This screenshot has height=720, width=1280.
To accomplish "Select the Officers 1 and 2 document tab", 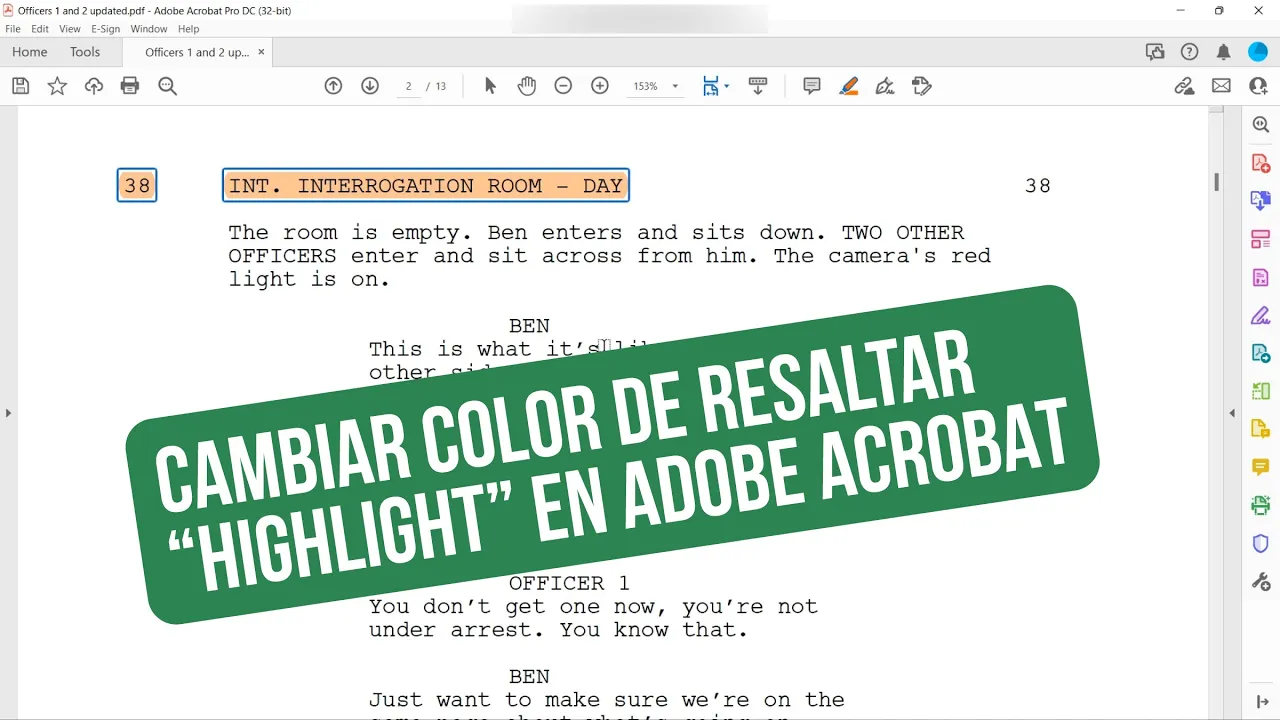I will 197,52.
